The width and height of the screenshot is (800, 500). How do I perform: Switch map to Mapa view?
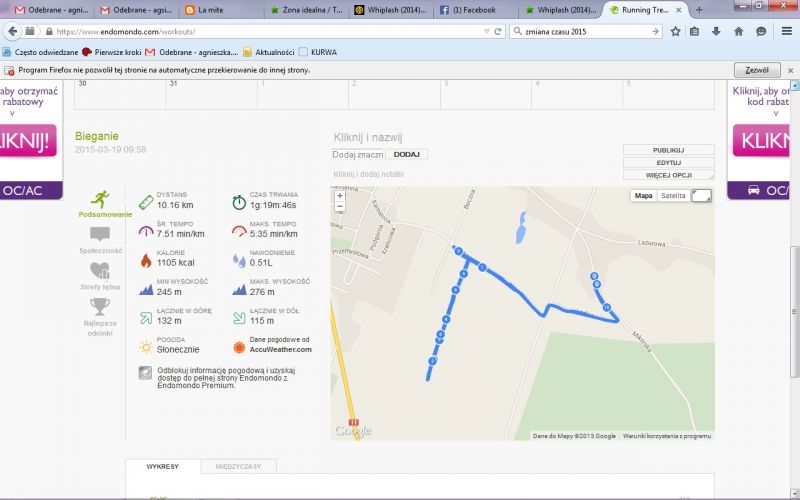(x=643, y=196)
